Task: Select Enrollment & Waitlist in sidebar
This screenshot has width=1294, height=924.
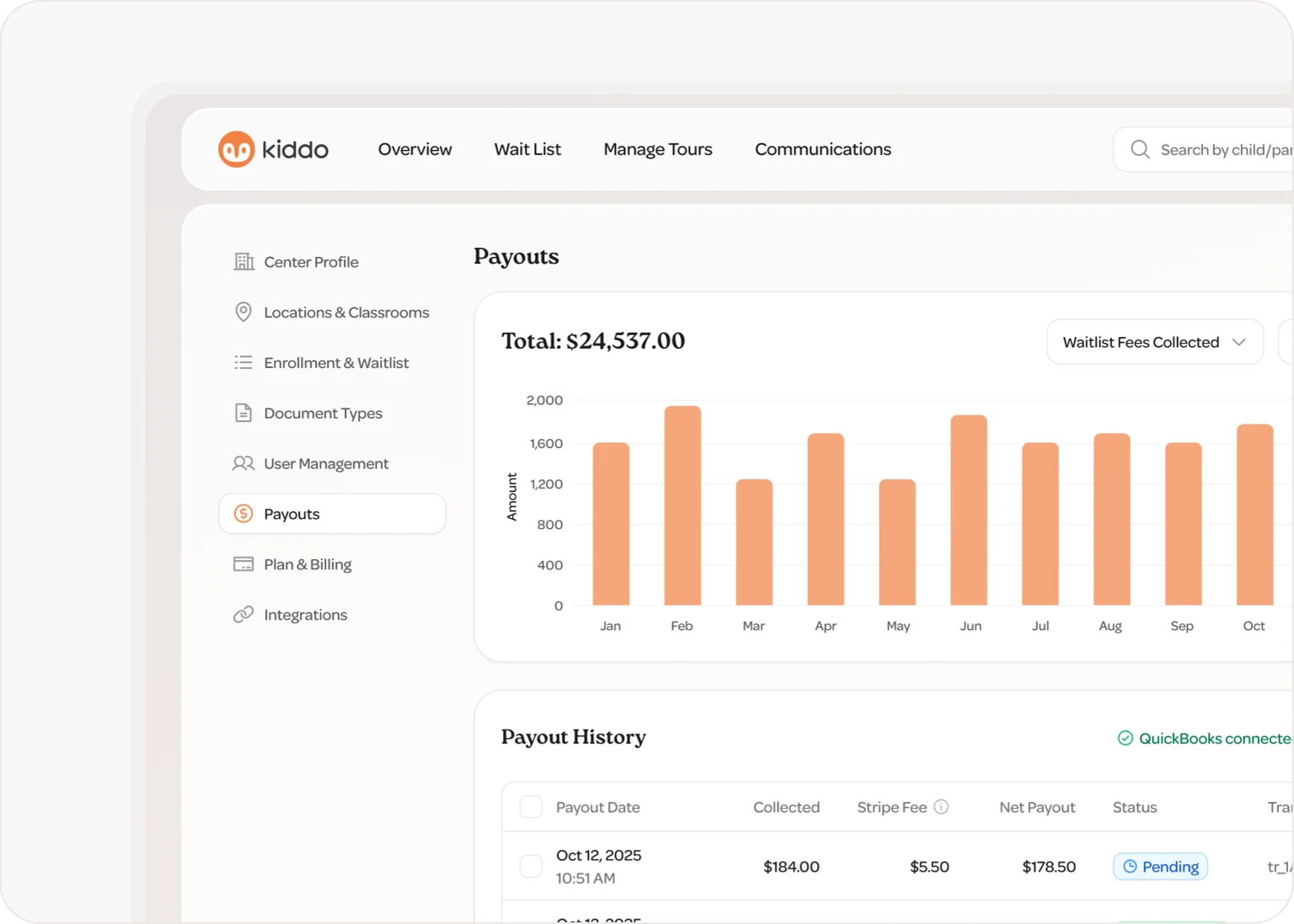Action: pos(332,363)
